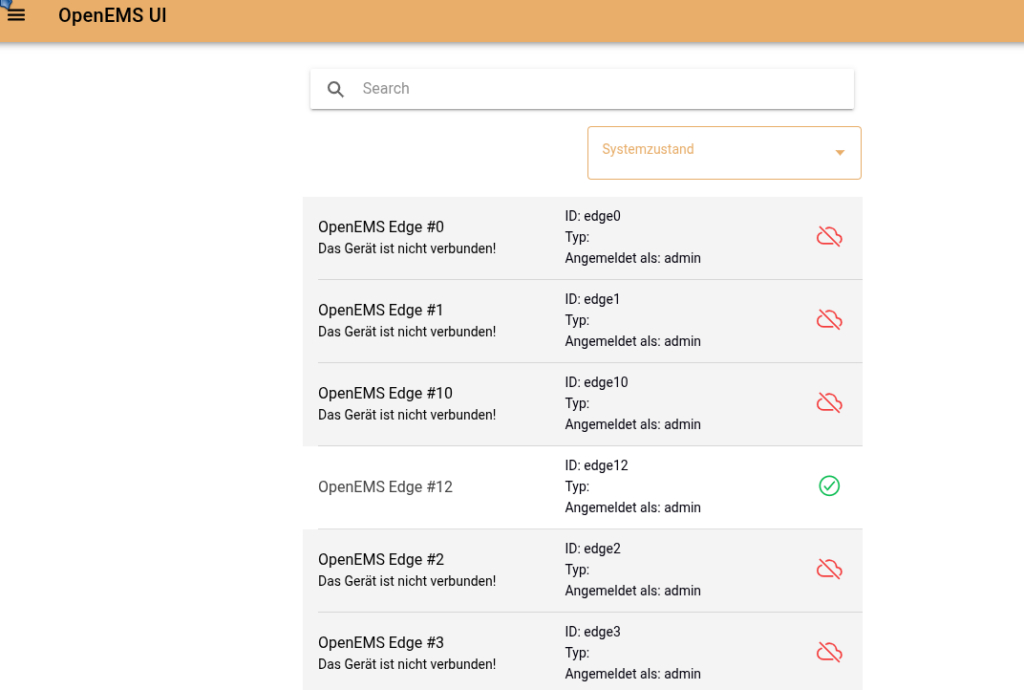Image resolution: width=1024 pixels, height=690 pixels.
Task: Open the Systemzustand dropdown
Action: [710, 153]
